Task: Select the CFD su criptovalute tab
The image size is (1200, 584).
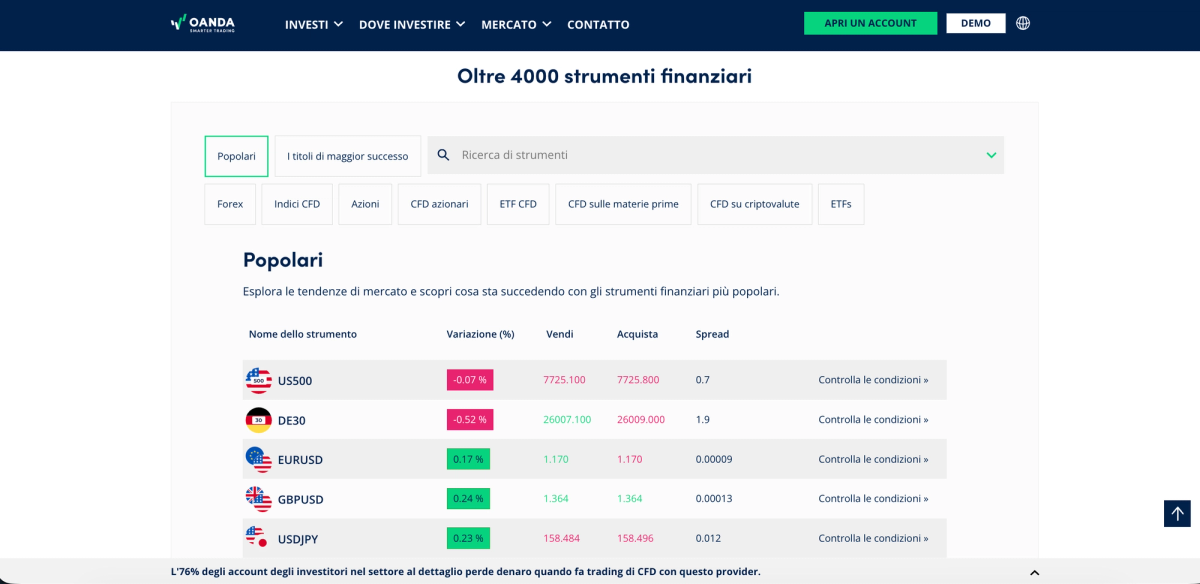Action: pyautogui.click(x=755, y=204)
